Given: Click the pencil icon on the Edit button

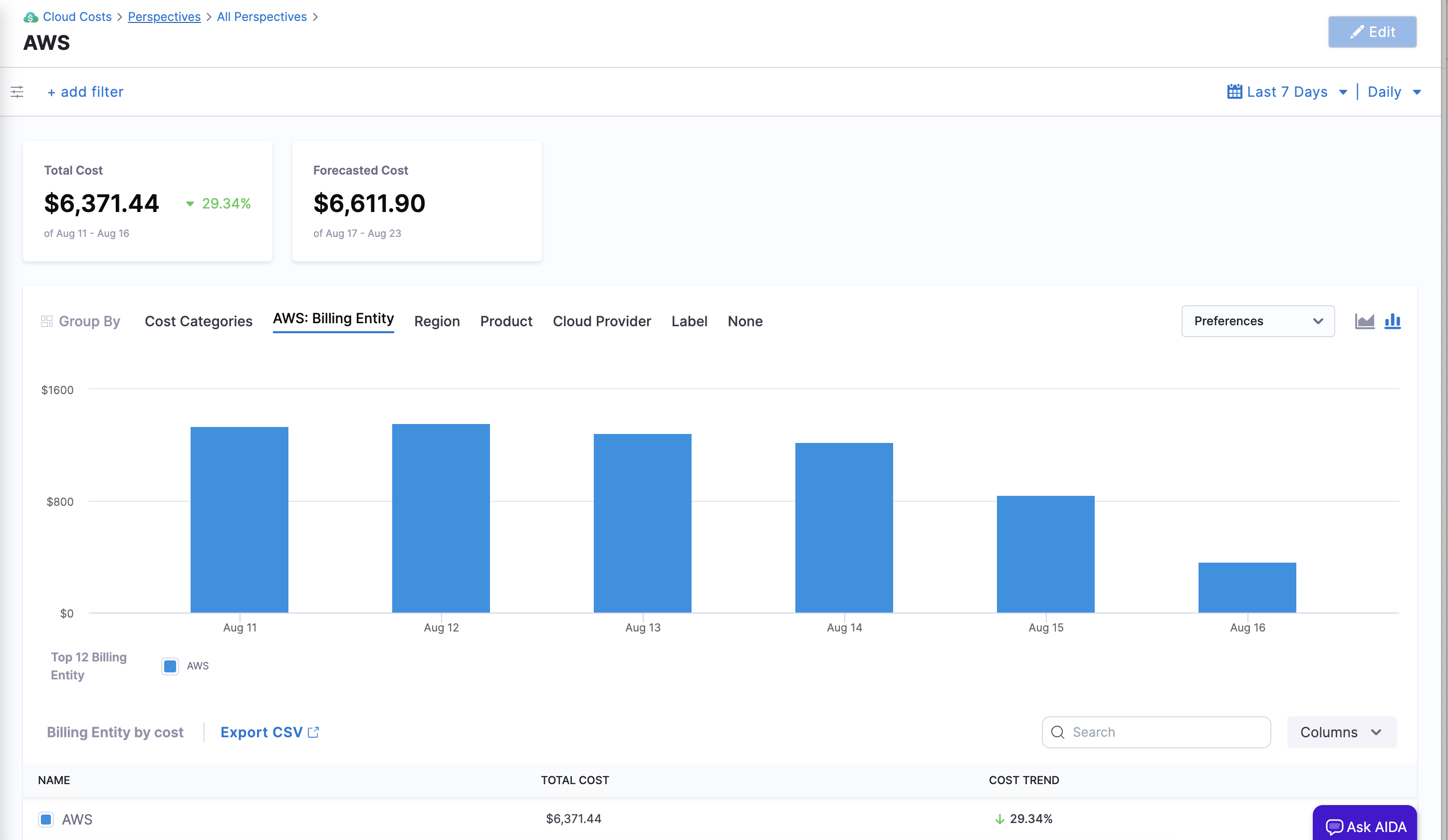Looking at the screenshot, I should 1357,32.
